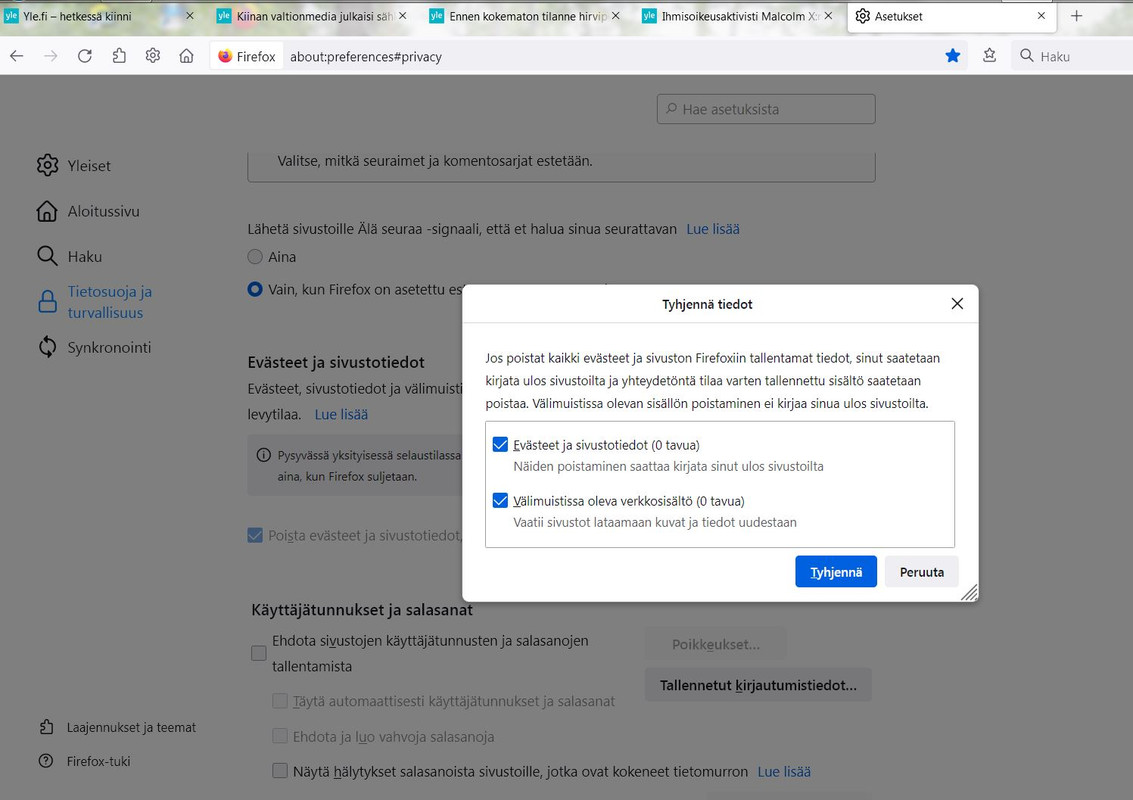This screenshot has width=1133, height=800.
Task: Open a new tab with plus button
Action: [1077, 16]
